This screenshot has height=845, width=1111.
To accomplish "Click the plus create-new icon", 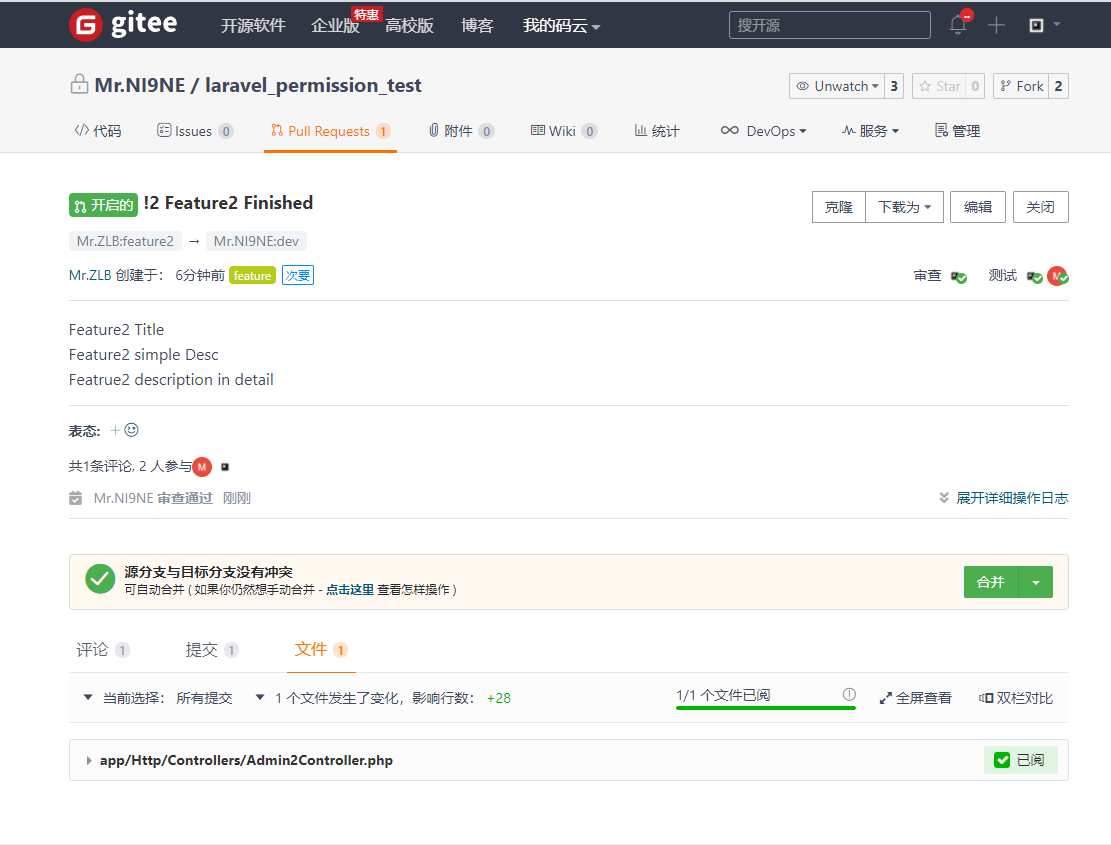I will 996,25.
